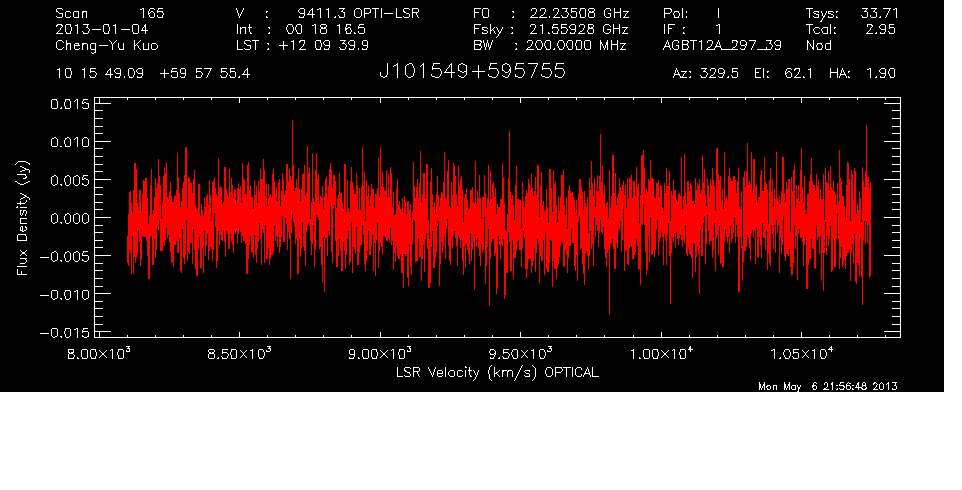962x490 pixels.
Task: Click x-axis tick label 1.05×10⁴
Action: [x=802, y=354]
